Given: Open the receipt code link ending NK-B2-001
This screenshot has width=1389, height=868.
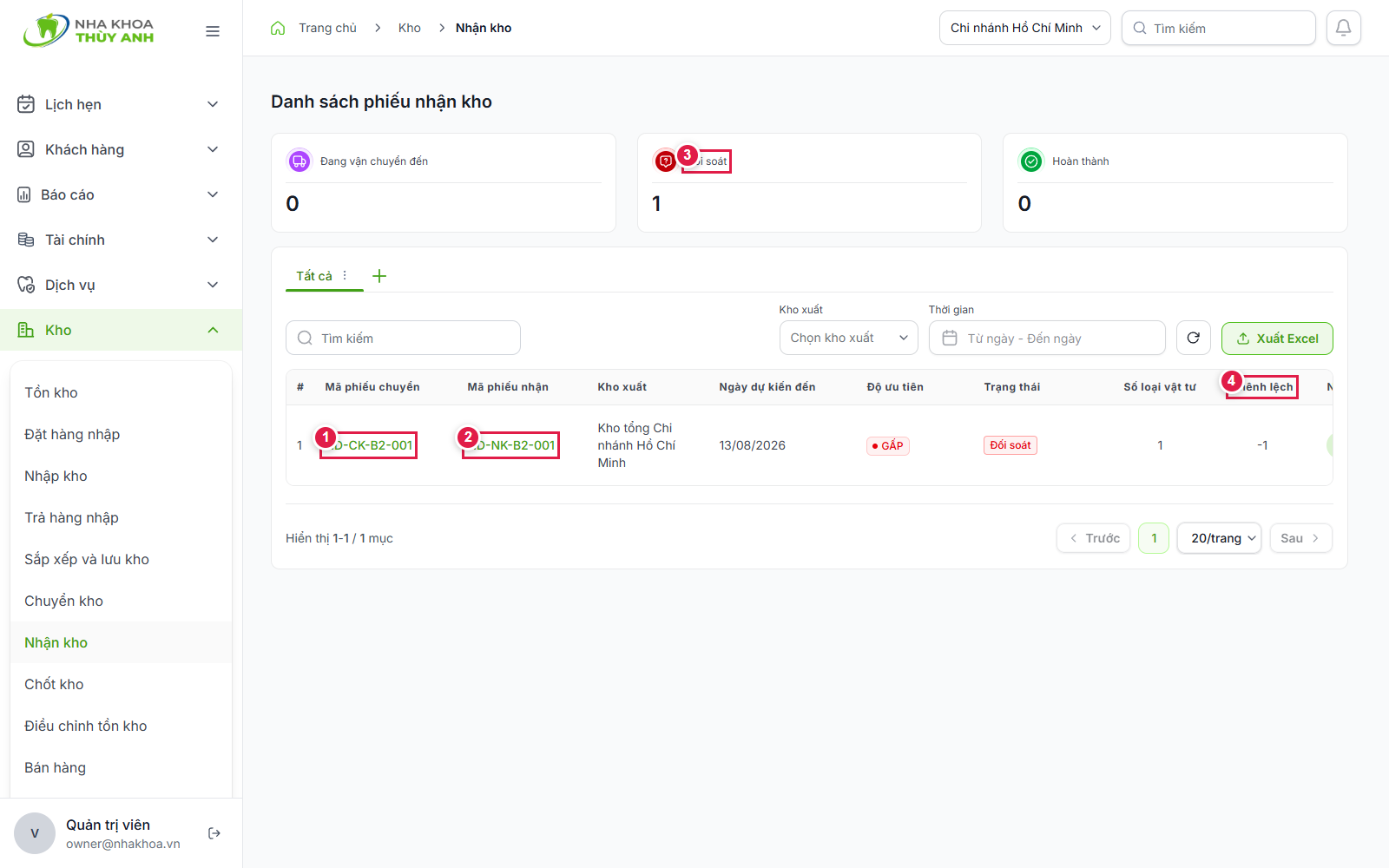Looking at the screenshot, I should click(513, 445).
